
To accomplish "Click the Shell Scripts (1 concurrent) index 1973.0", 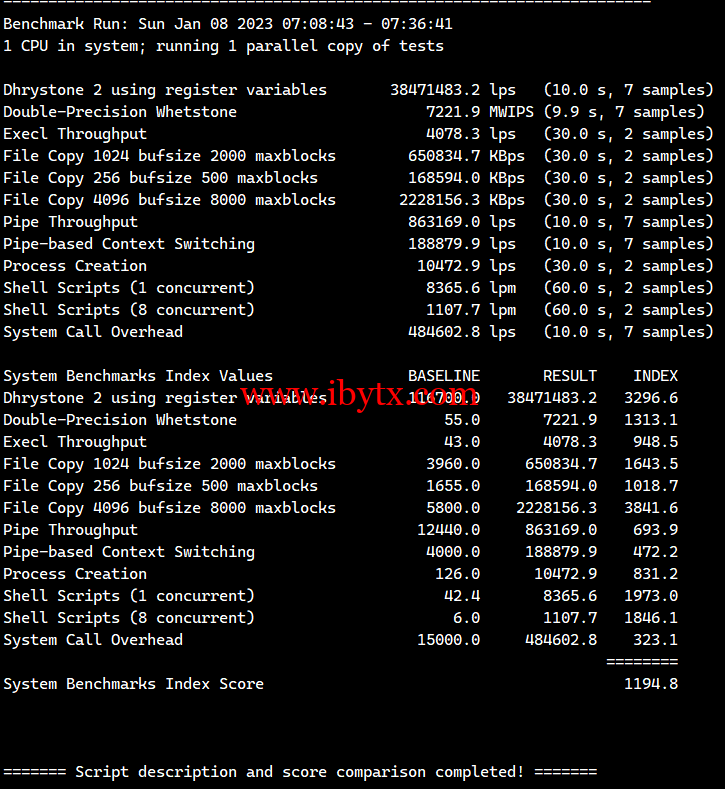I will (651, 596).
